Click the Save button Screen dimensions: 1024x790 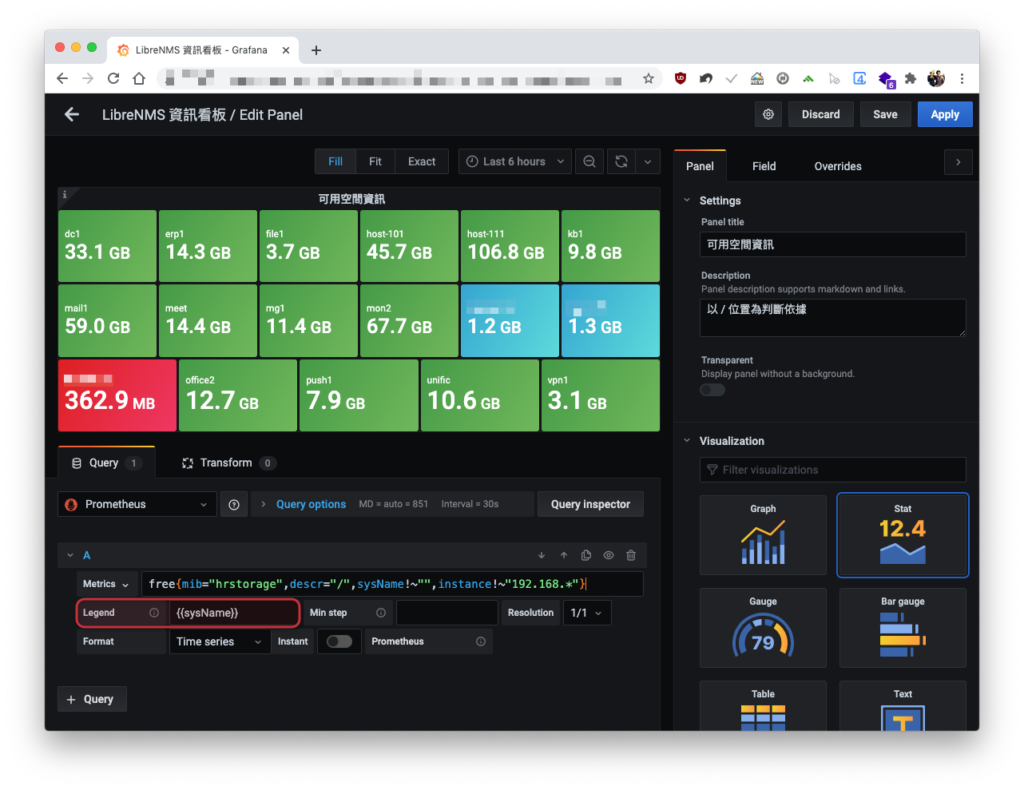coord(885,114)
